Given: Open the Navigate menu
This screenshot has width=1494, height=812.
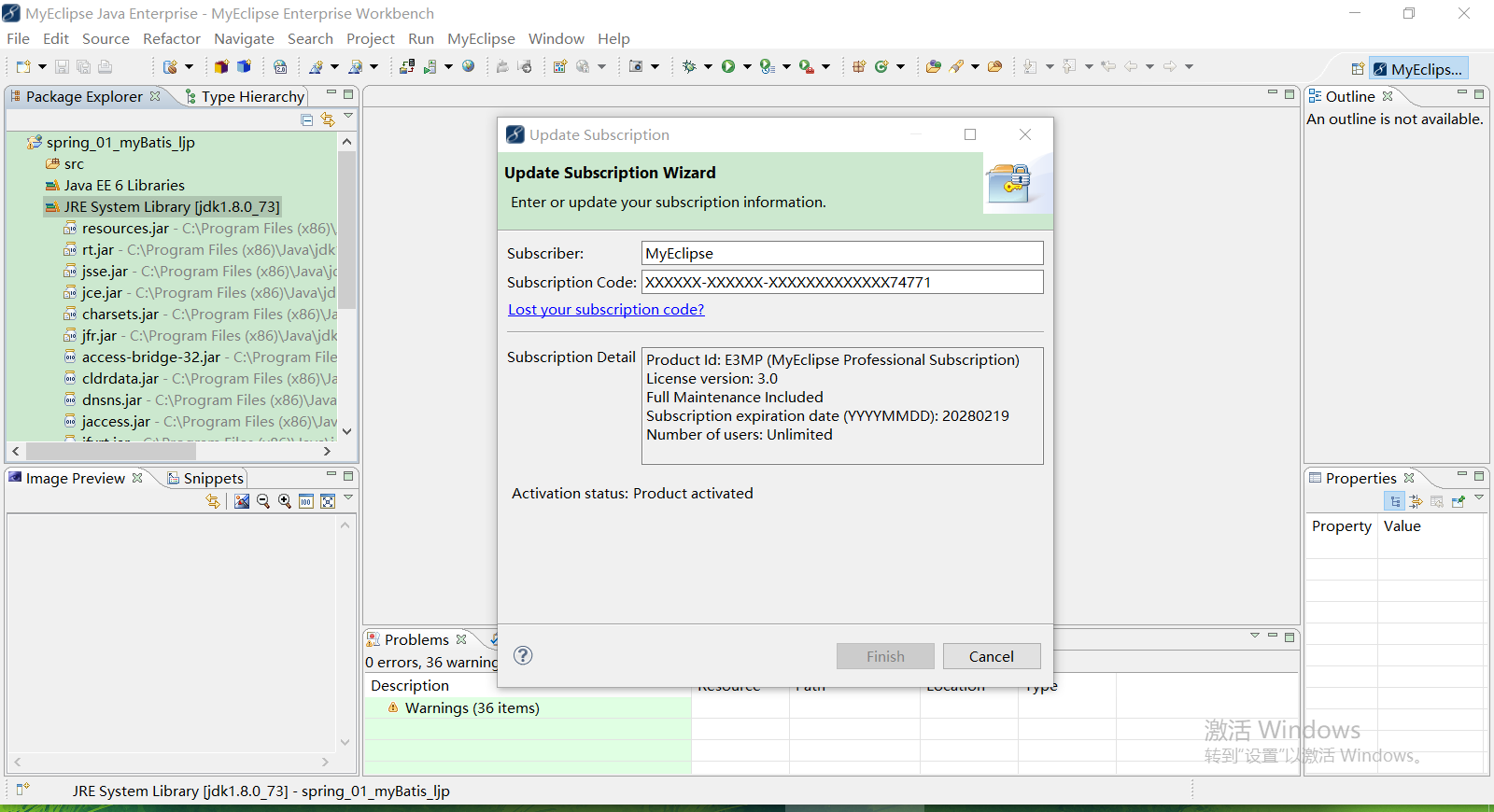Looking at the screenshot, I should click(244, 38).
